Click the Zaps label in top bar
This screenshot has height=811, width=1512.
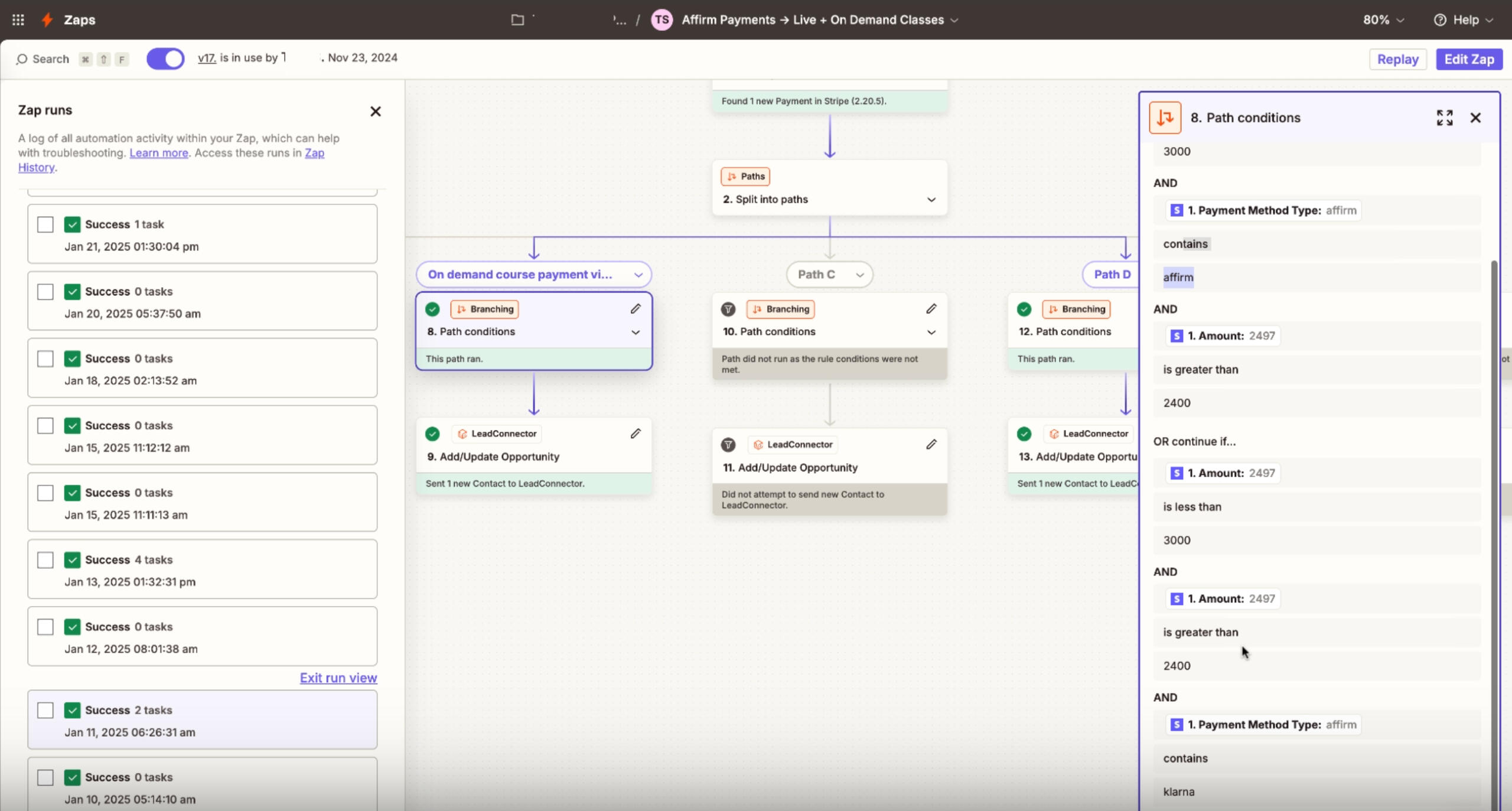point(79,19)
